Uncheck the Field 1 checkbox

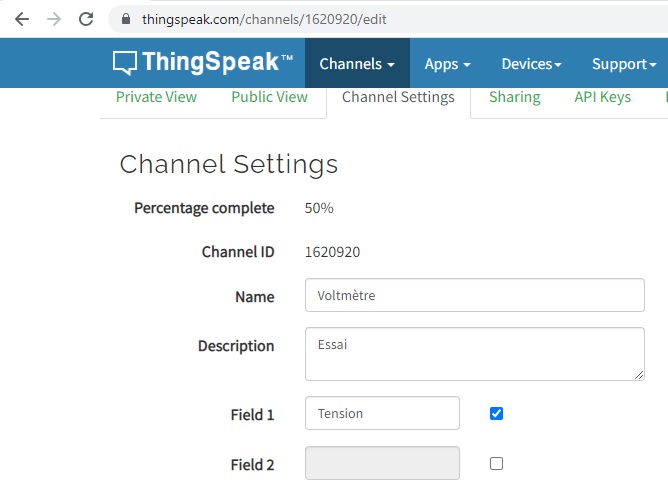[x=497, y=413]
